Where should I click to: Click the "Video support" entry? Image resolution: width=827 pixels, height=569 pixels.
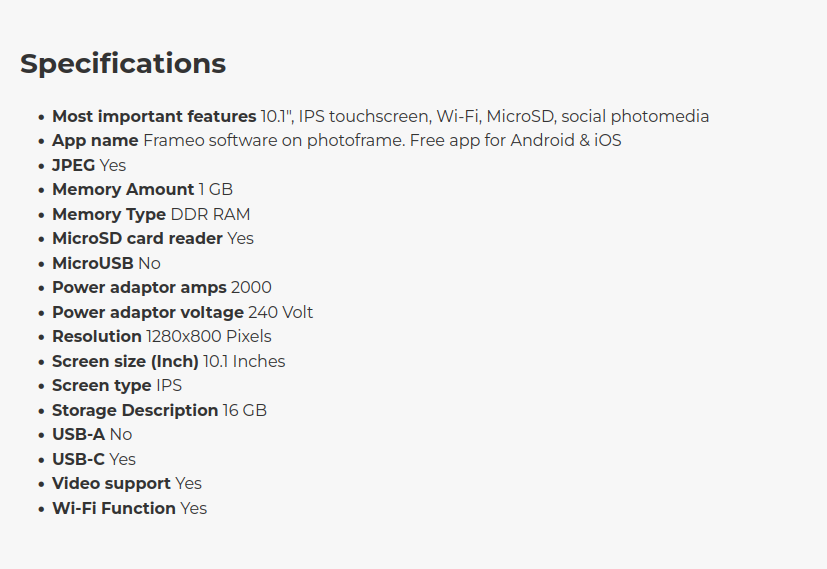[126, 484]
